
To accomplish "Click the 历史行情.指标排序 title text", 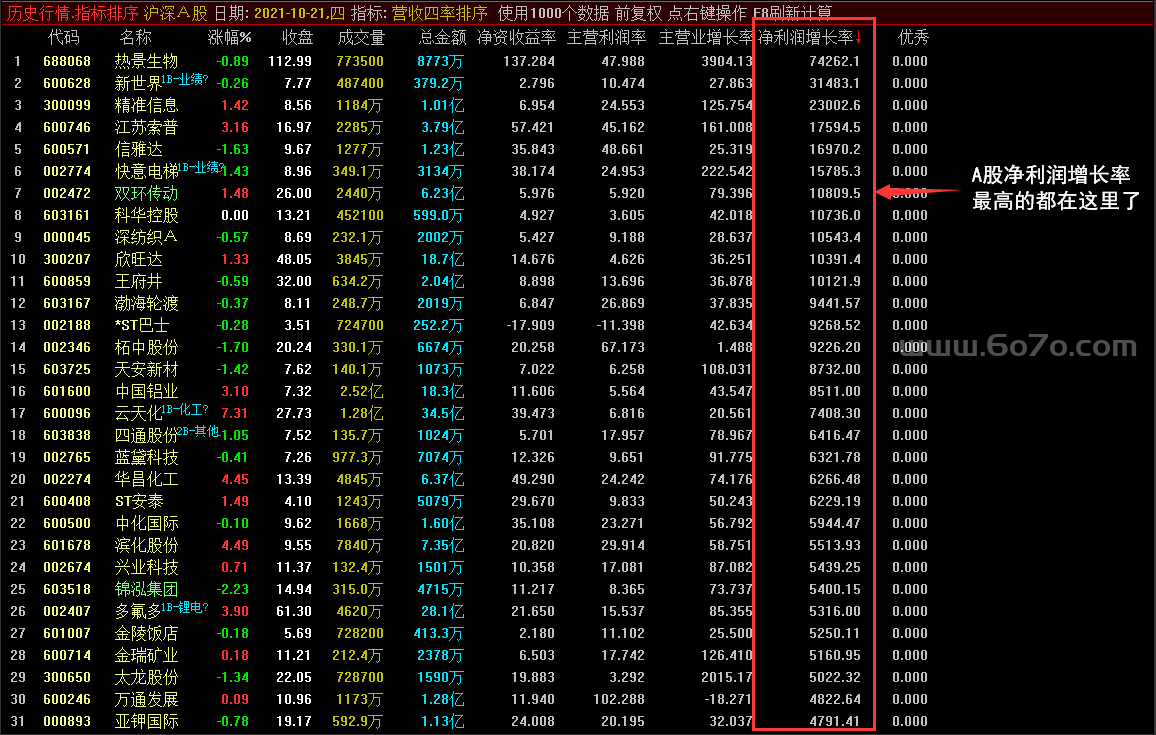I will click(x=72, y=13).
